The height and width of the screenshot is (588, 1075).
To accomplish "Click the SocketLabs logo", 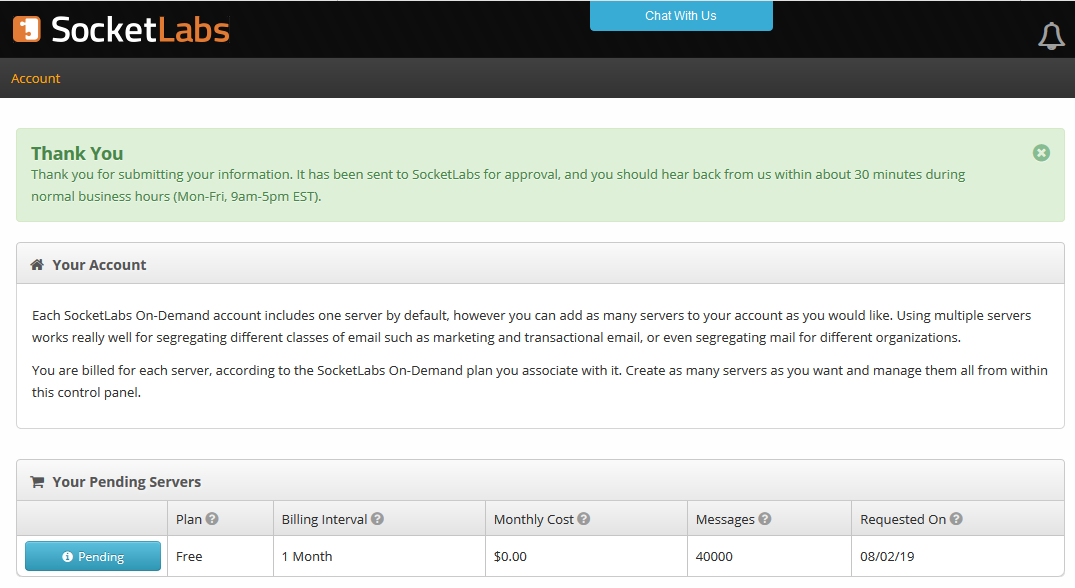I will 121,29.
